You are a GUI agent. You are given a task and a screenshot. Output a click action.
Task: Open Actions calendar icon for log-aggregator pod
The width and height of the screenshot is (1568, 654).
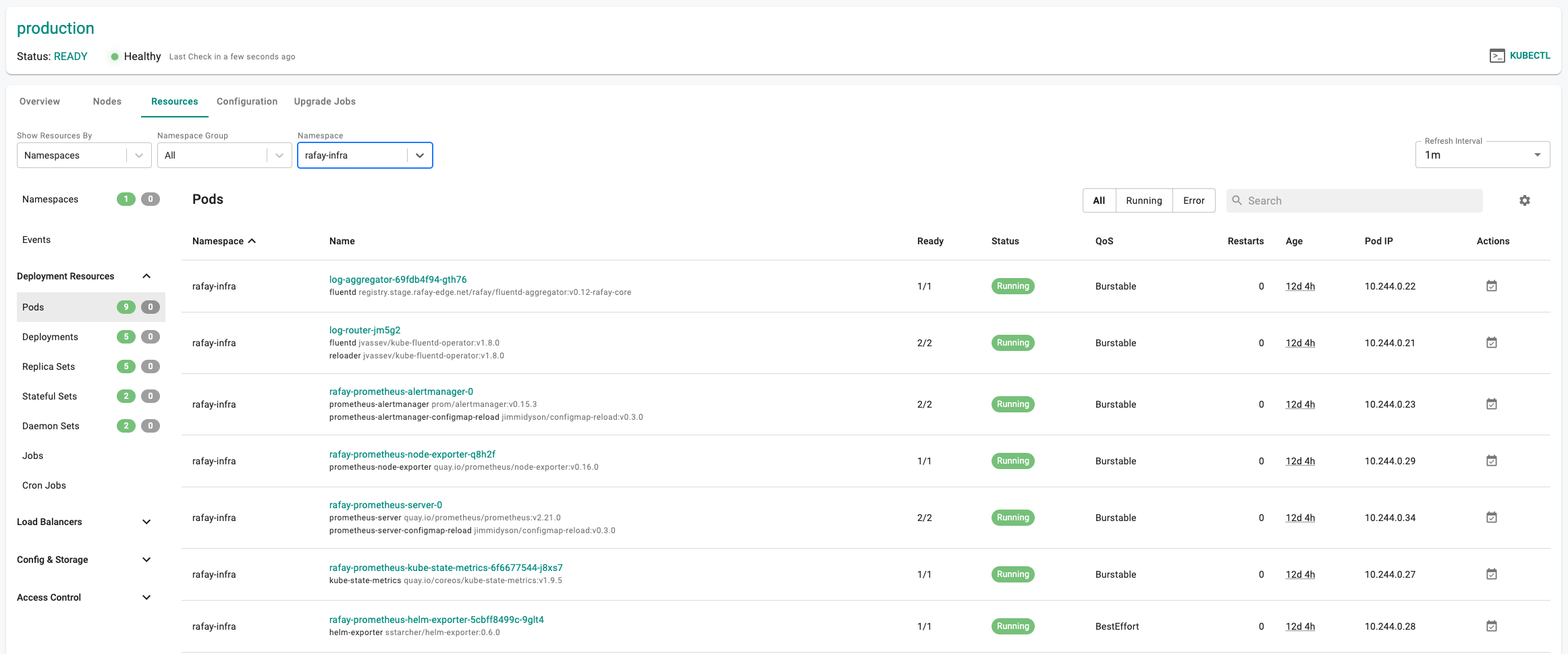[1492, 285]
